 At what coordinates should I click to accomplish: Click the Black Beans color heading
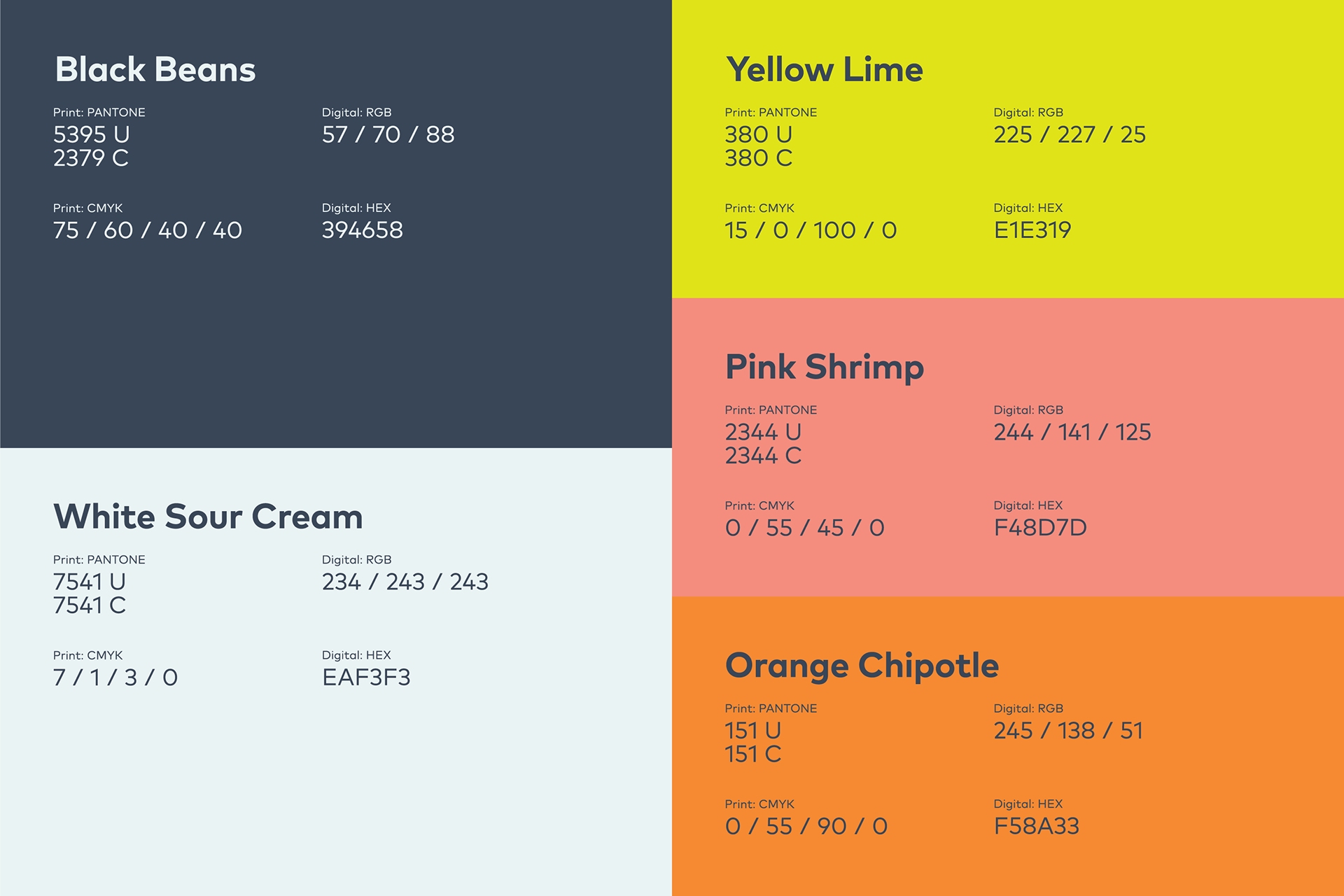[x=155, y=70]
